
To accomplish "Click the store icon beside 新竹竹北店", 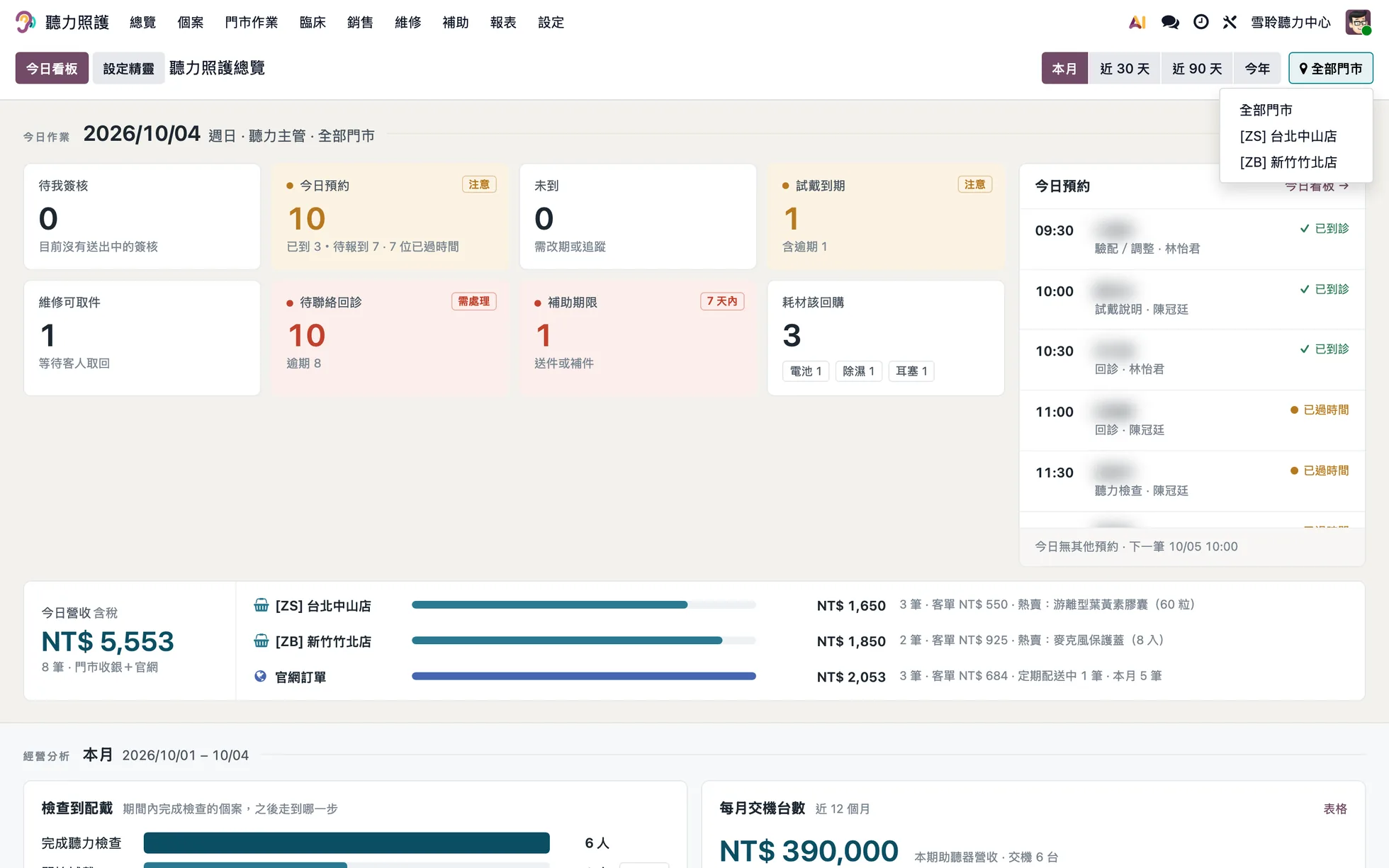I will click(261, 641).
